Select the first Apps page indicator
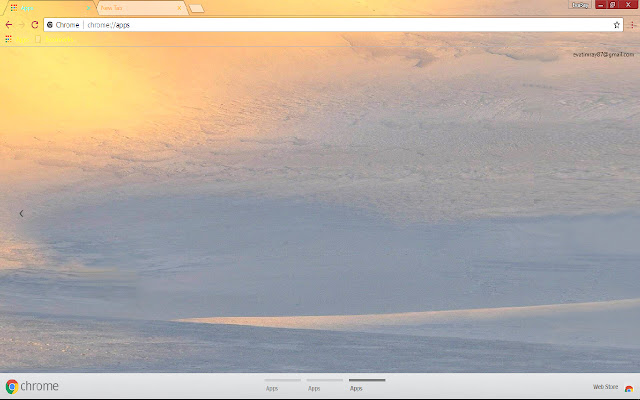 (x=282, y=385)
